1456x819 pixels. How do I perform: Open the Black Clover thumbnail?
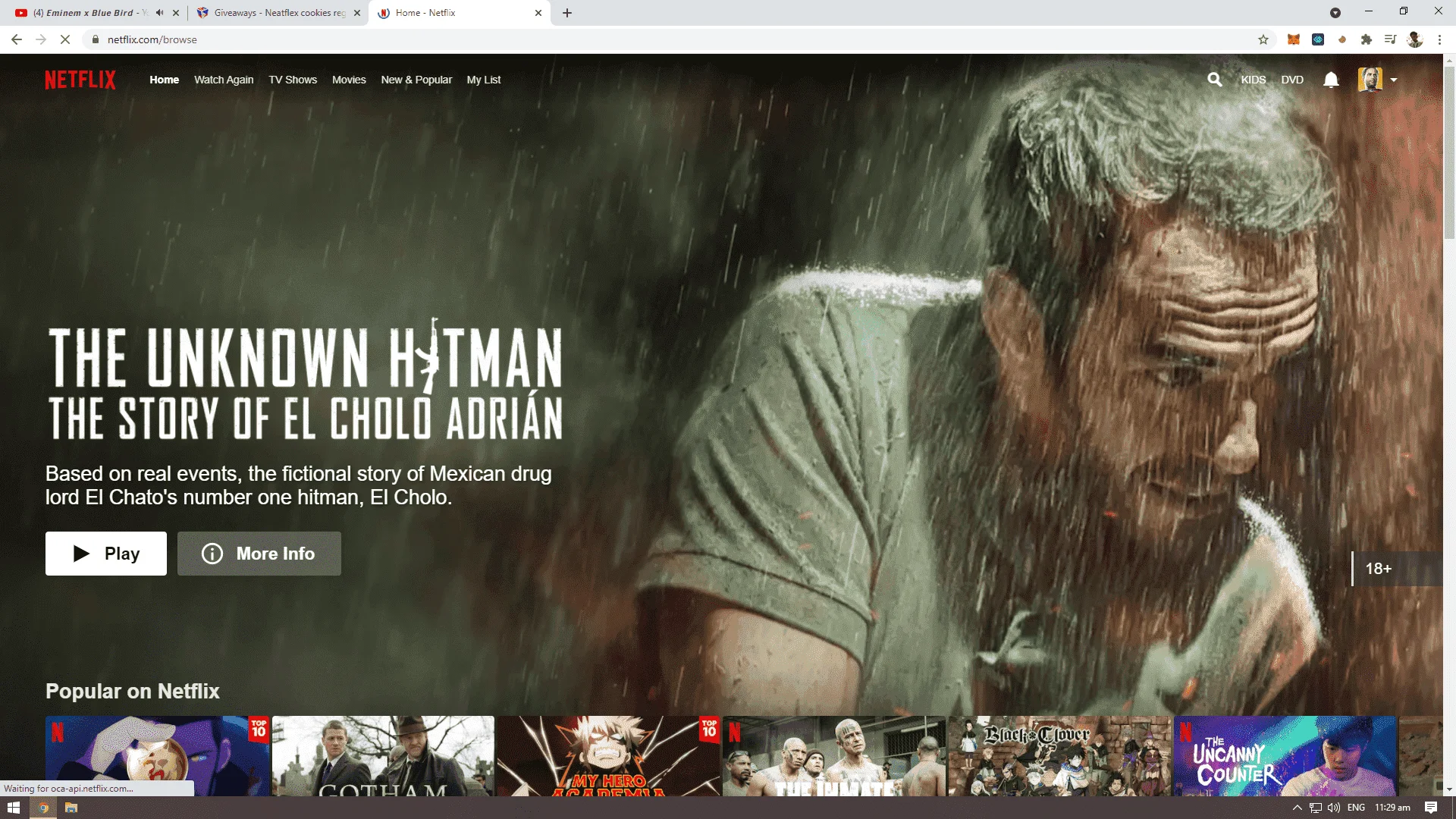[1059, 756]
